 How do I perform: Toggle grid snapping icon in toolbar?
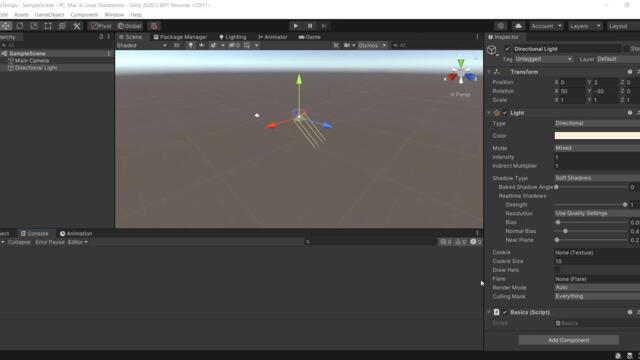154,26
